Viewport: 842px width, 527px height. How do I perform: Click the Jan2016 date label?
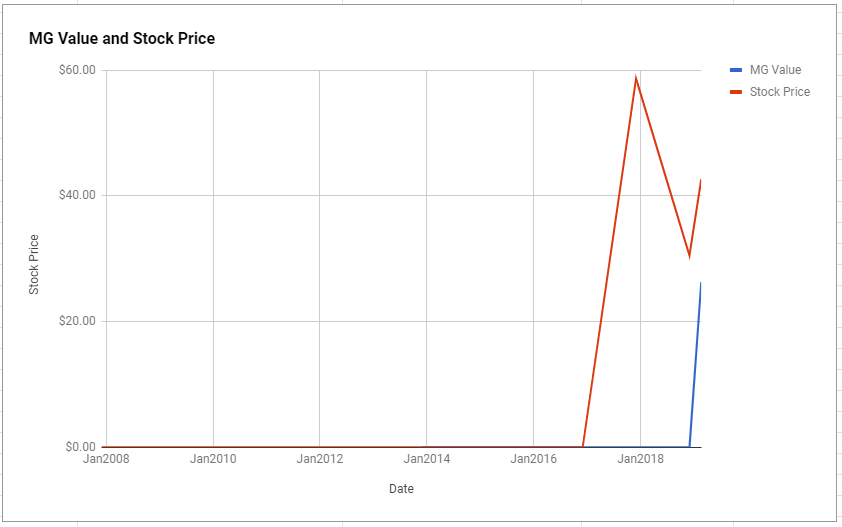coord(533,459)
